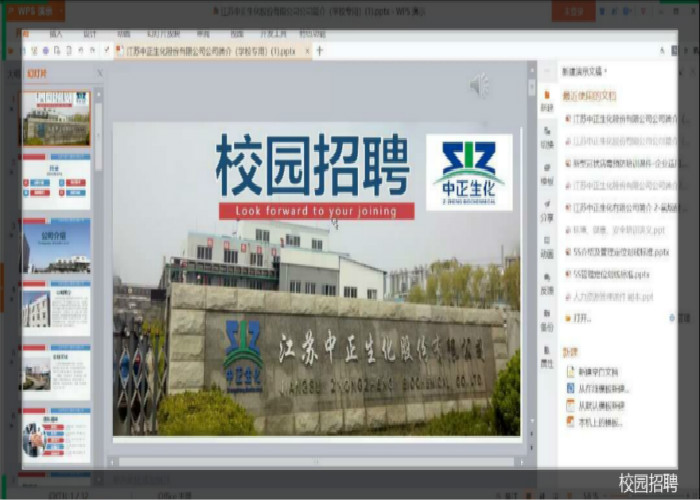700x500 pixels.
Task: Open the 视图 (View) ribbon tab
Action: 237,34
